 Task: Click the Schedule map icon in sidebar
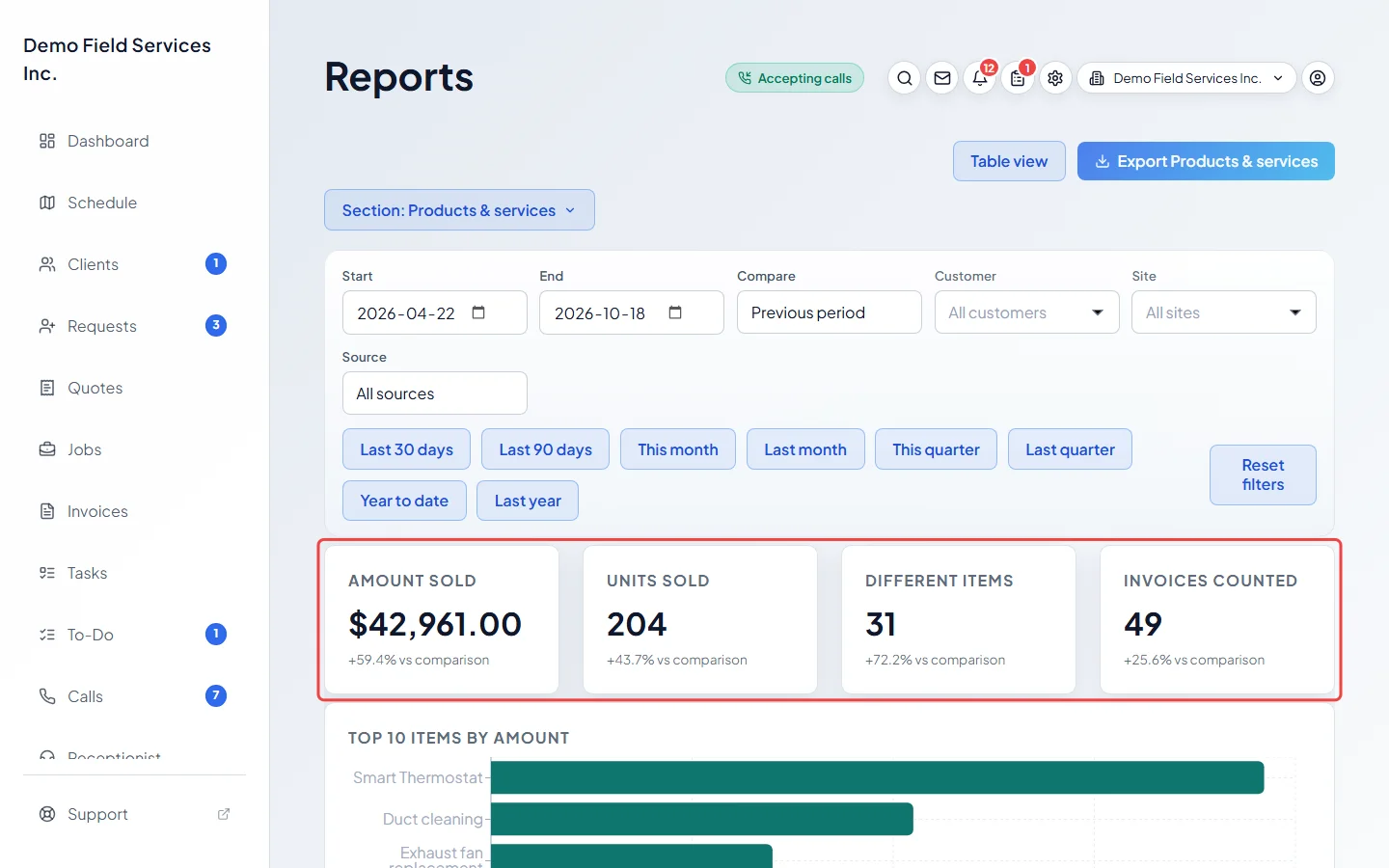click(47, 203)
